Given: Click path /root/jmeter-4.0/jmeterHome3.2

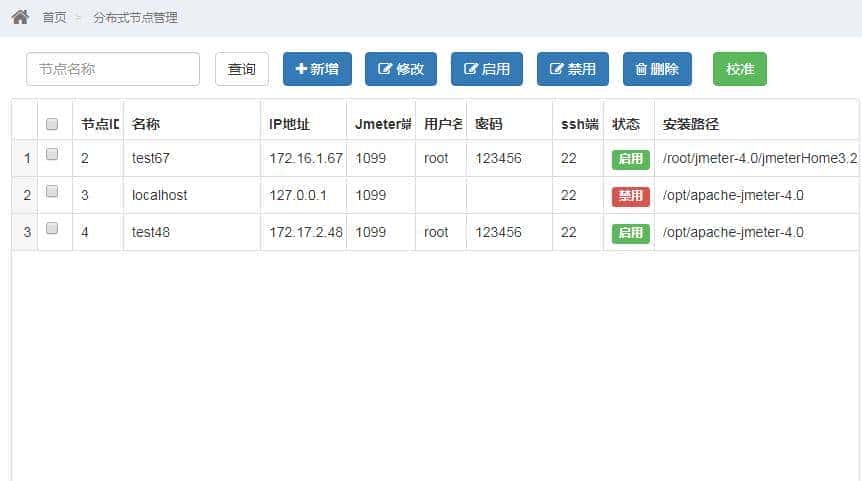Looking at the screenshot, I should 760,158.
